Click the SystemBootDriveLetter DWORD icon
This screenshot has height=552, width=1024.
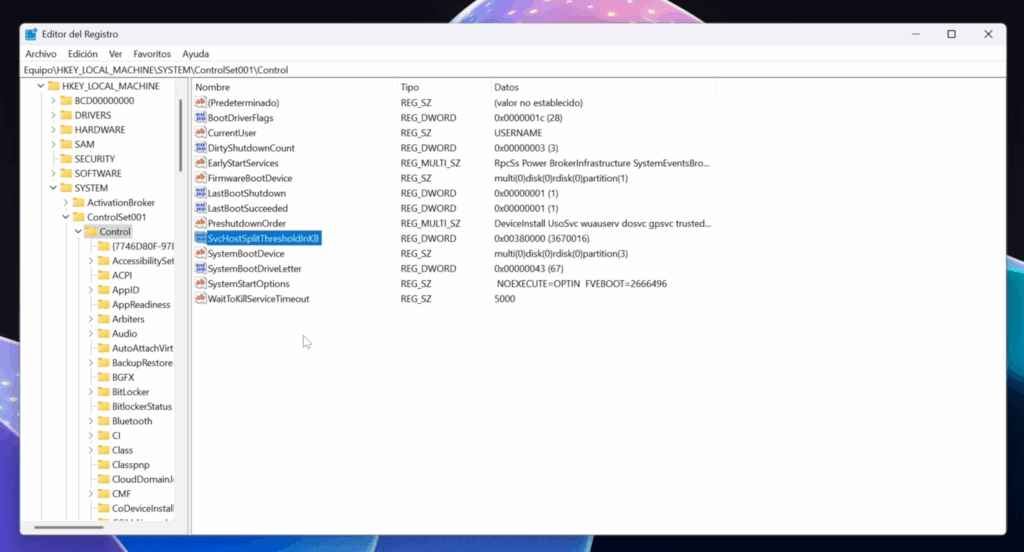point(200,268)
